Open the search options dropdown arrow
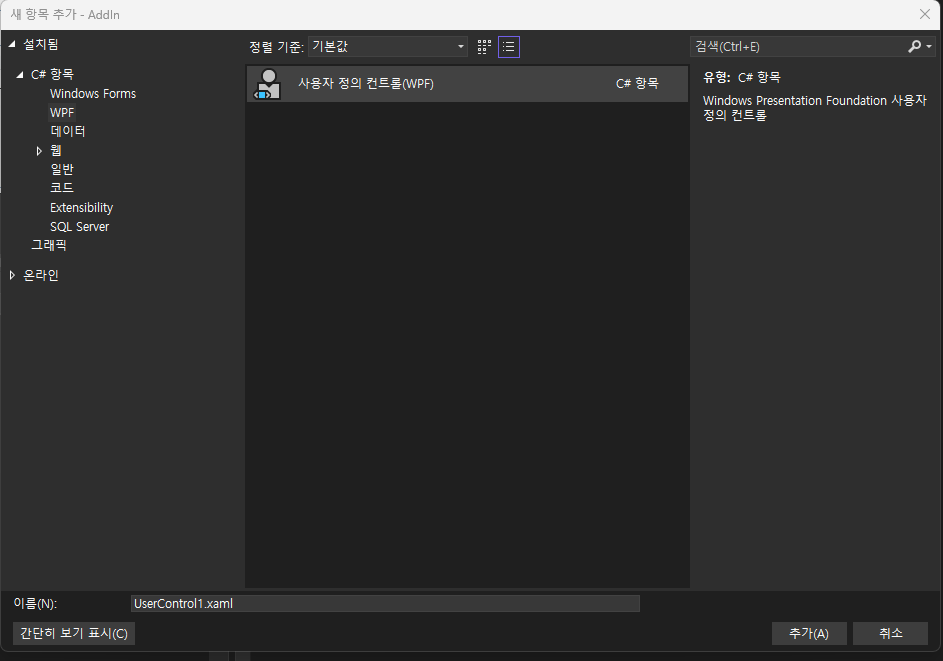943x661 pixels. (929, 46)
